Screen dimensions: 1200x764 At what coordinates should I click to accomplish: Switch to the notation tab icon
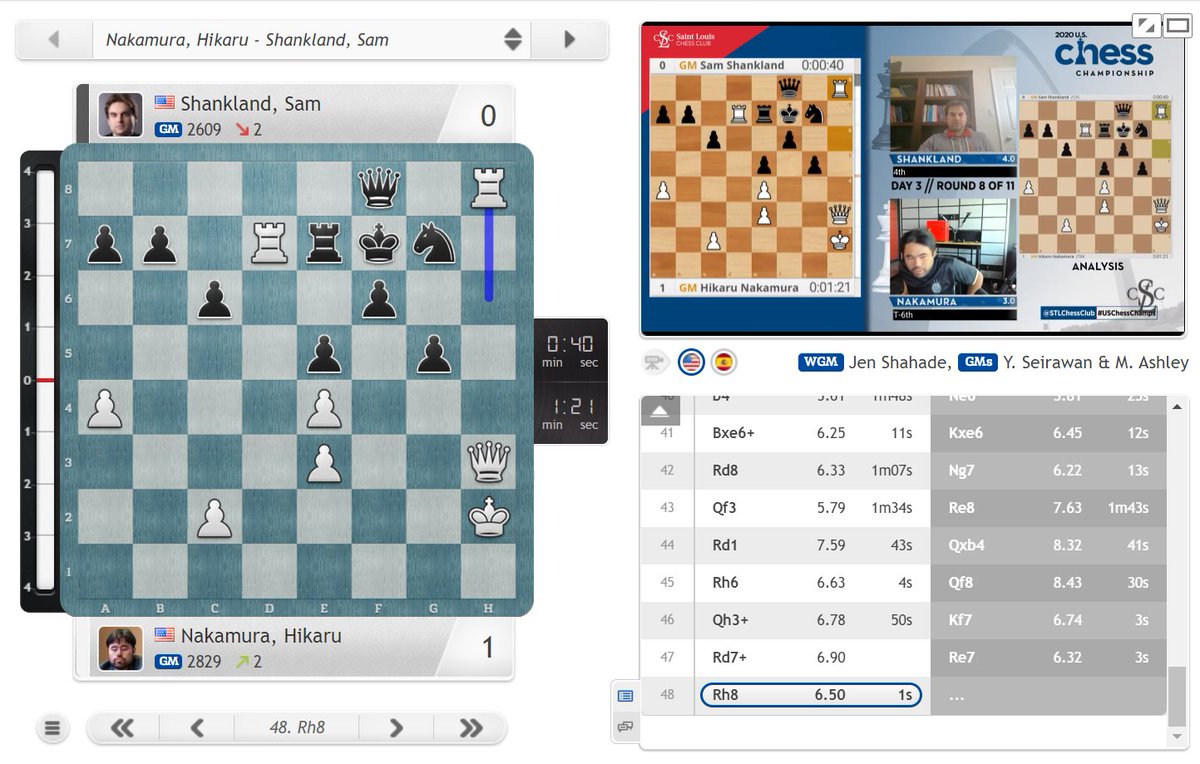click(x=625, y=696)
